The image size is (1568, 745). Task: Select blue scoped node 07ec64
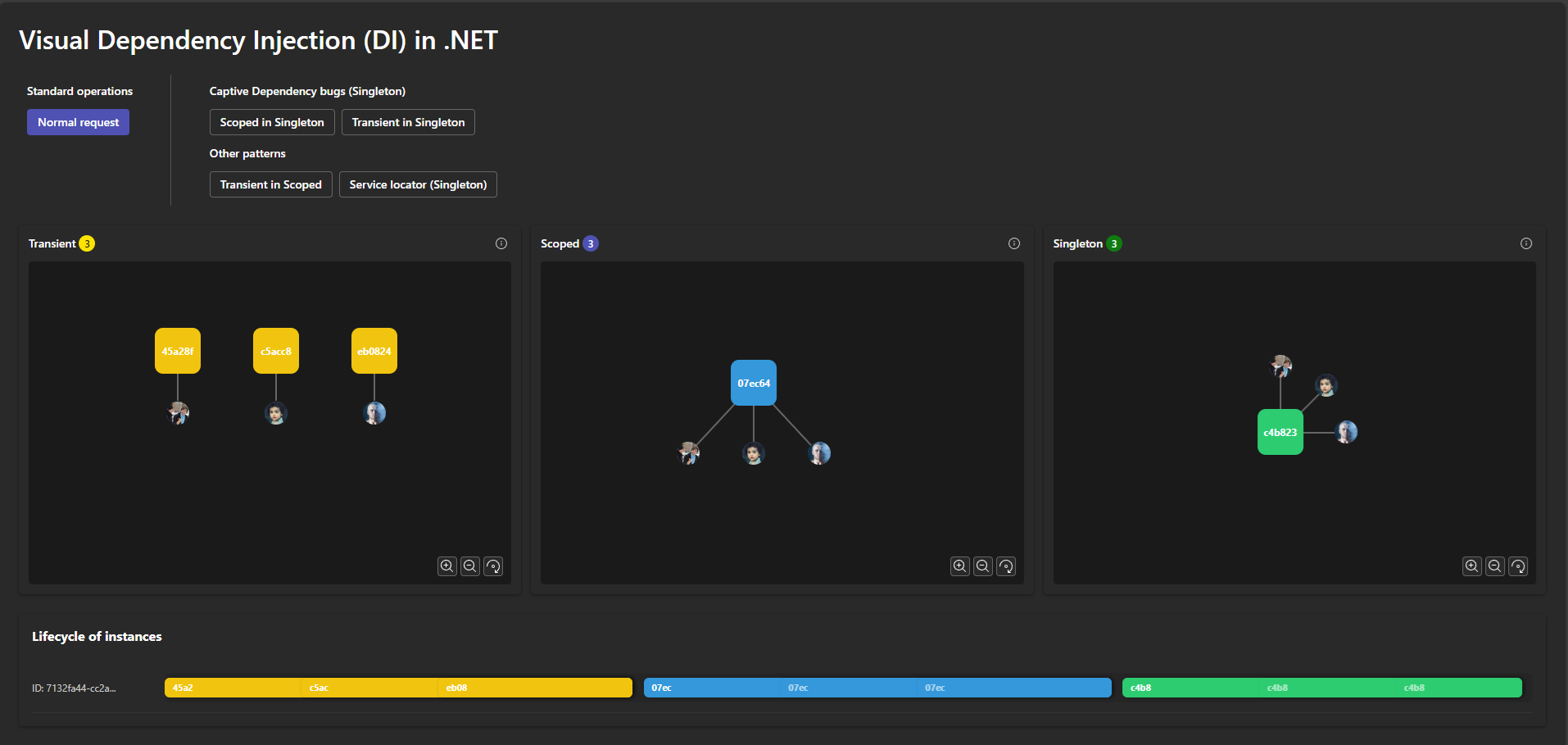pos(754,383)
